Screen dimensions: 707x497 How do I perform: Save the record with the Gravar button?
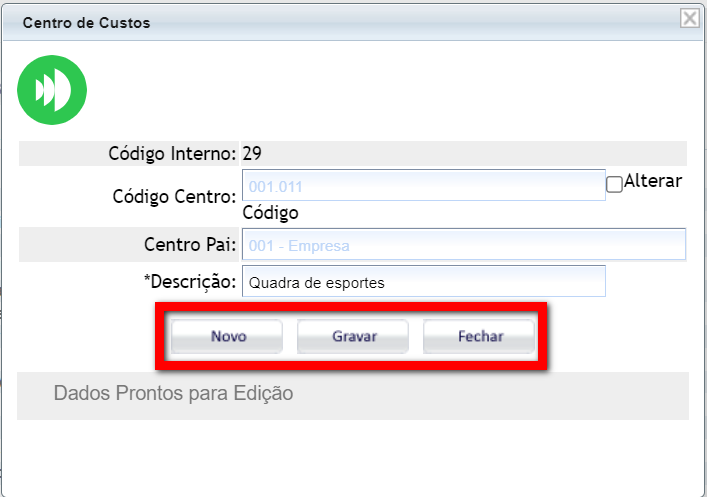[x=354, y=337]
